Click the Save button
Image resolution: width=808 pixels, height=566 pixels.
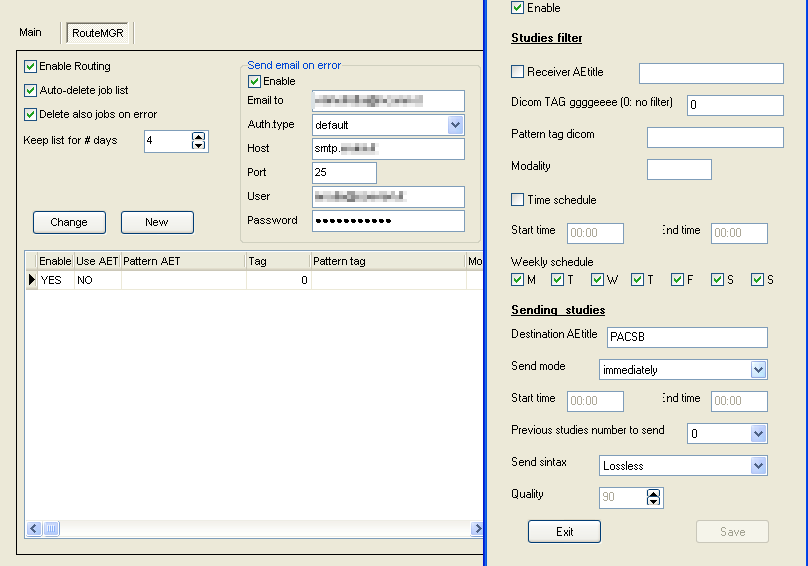click(732, 531)
